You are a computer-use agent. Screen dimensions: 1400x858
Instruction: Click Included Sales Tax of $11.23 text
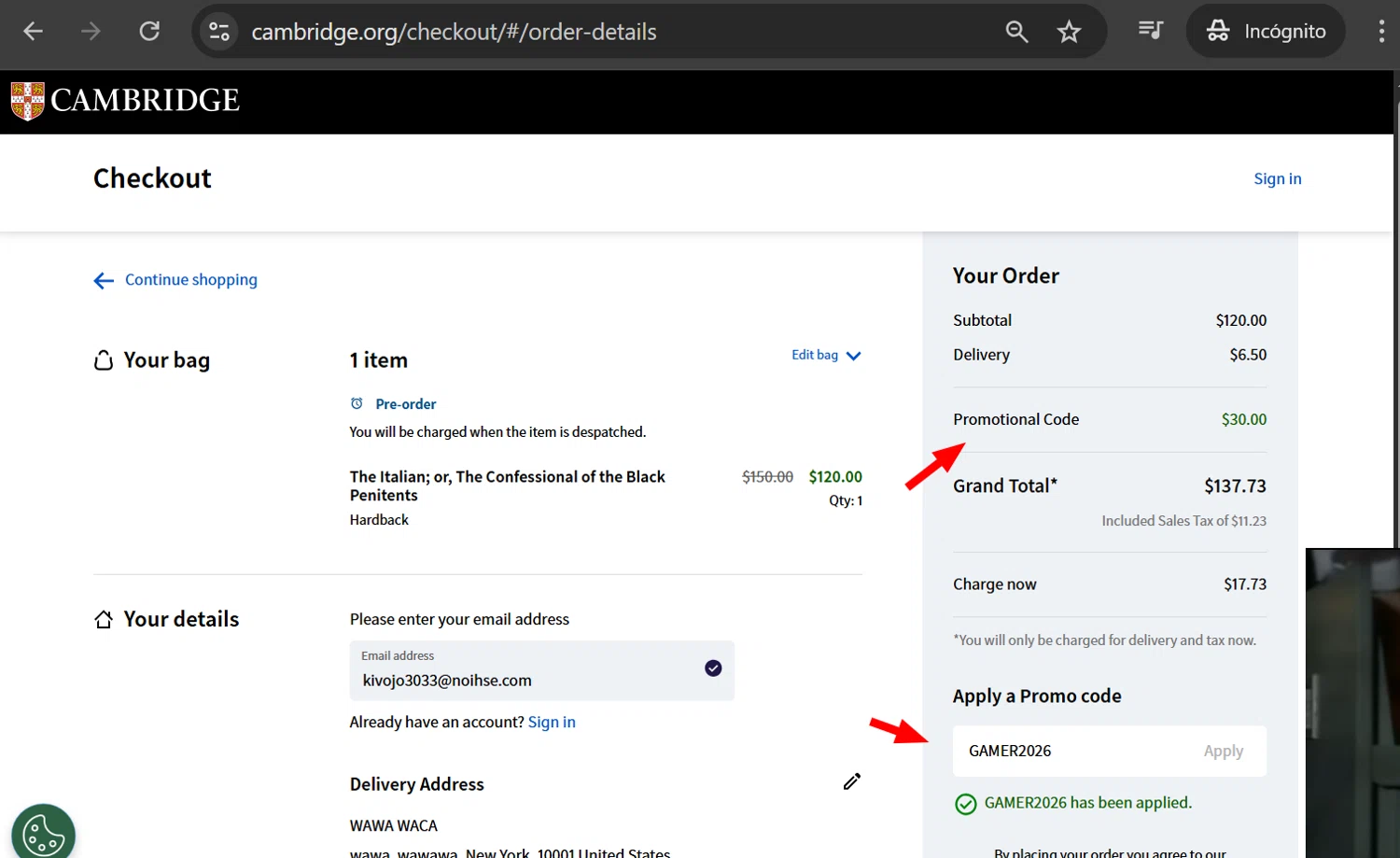(x=1184, y=521)
